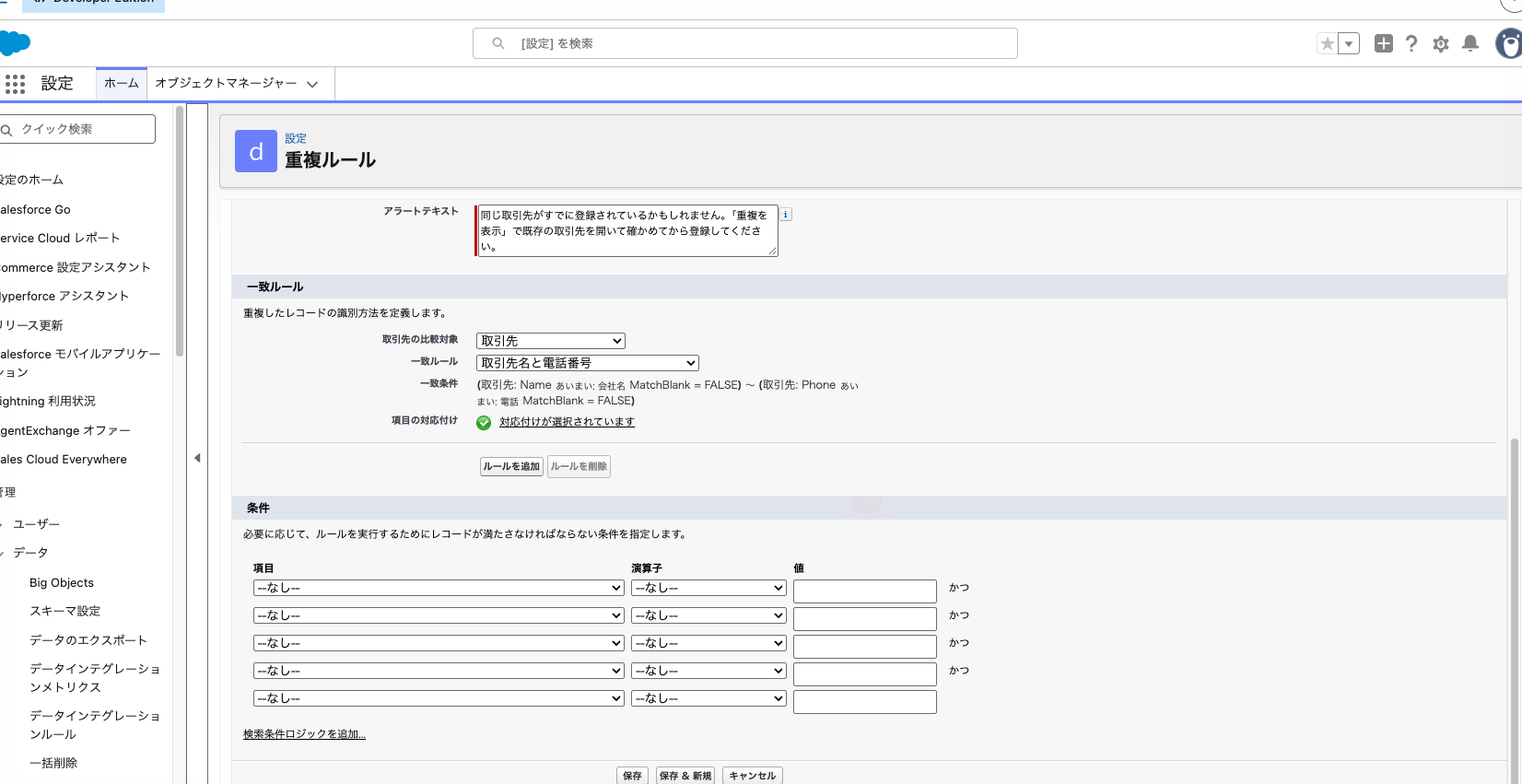The image size is (1522, 784).
Task: Click the 保存 button
Action: [632, 776]
